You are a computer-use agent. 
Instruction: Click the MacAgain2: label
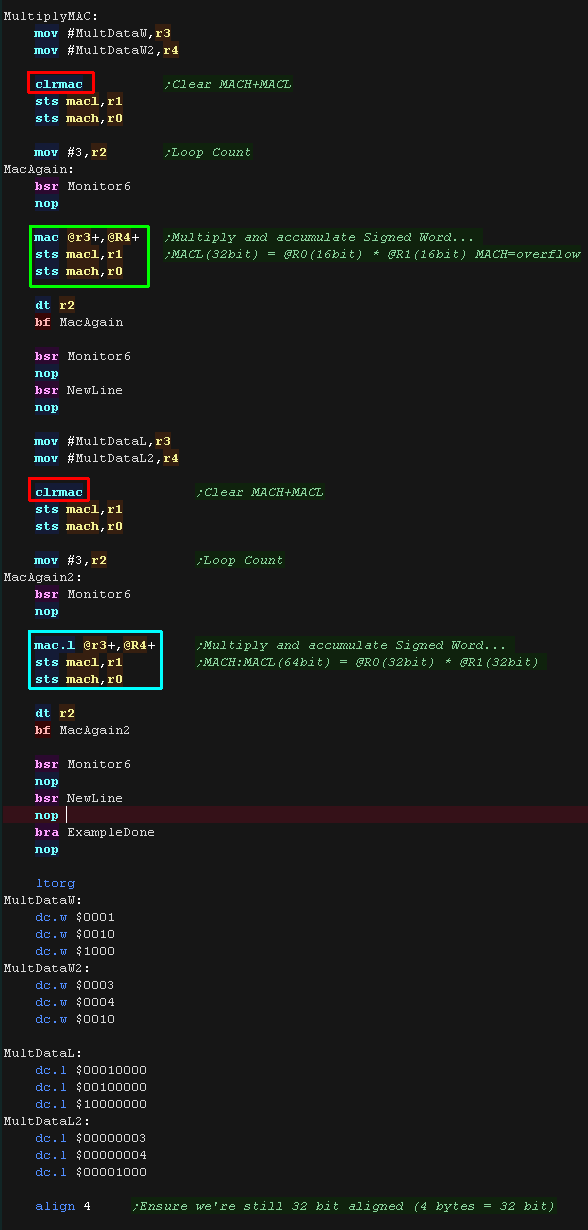point(43,577)
